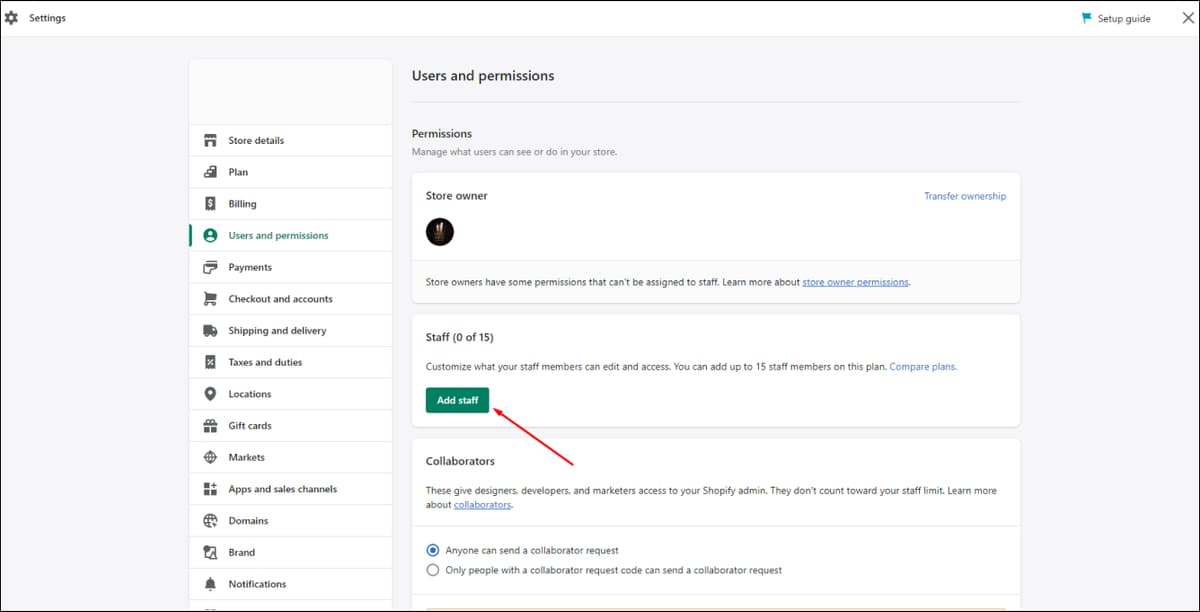Screen dimensions: 1200x612
Task: Click the Collaborators heading
Action: [x=460, y=461]
